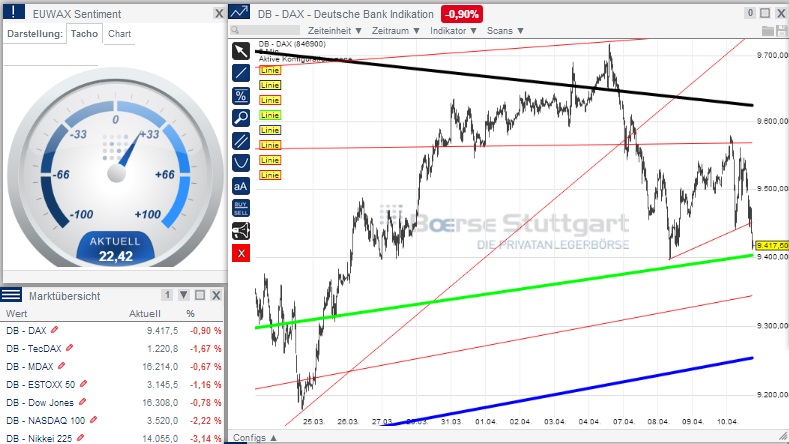Click the chart corner grip handle
The image size is (789, 444).
click(783, 437)
